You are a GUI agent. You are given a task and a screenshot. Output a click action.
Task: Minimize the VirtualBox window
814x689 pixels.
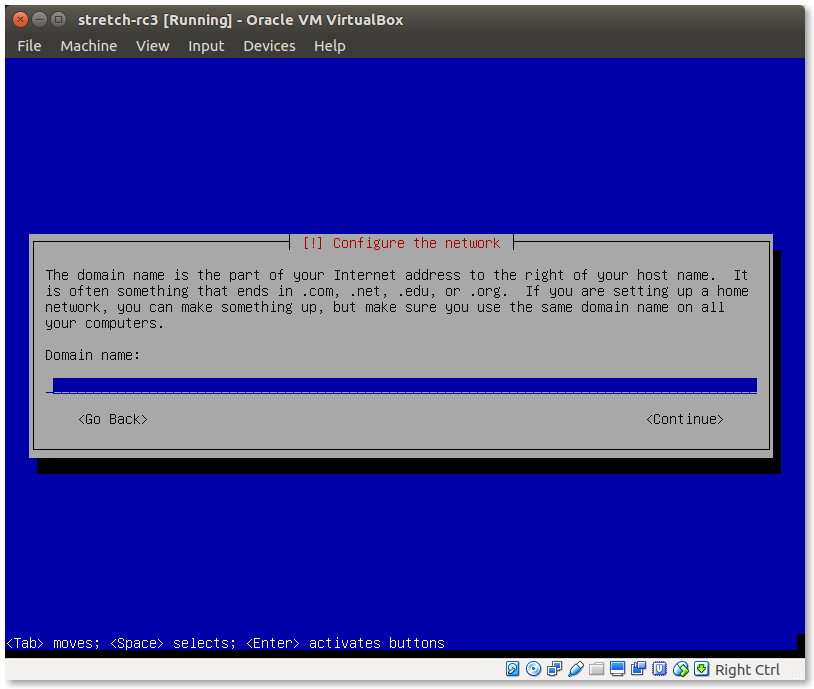pyautogui.click(x=39, y=20)
